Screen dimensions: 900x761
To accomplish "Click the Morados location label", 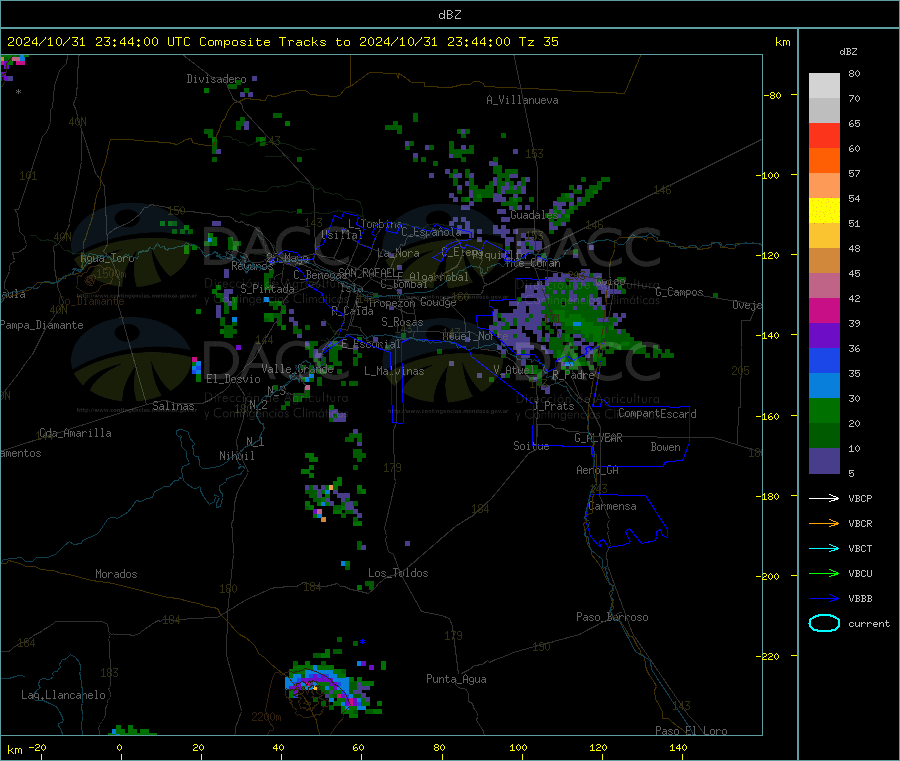I will (117, 574).
